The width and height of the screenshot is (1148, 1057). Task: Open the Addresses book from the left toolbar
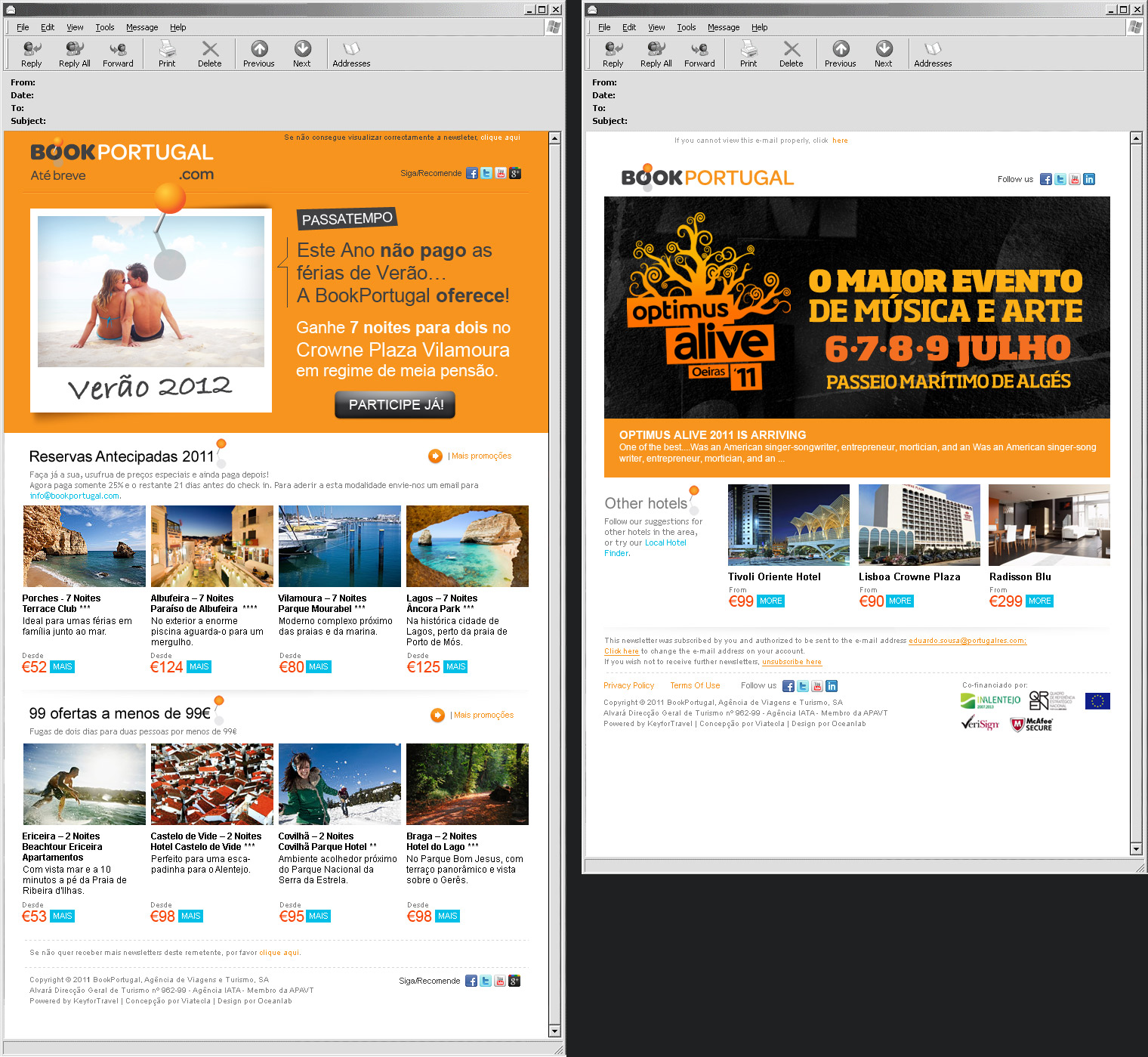351,53
